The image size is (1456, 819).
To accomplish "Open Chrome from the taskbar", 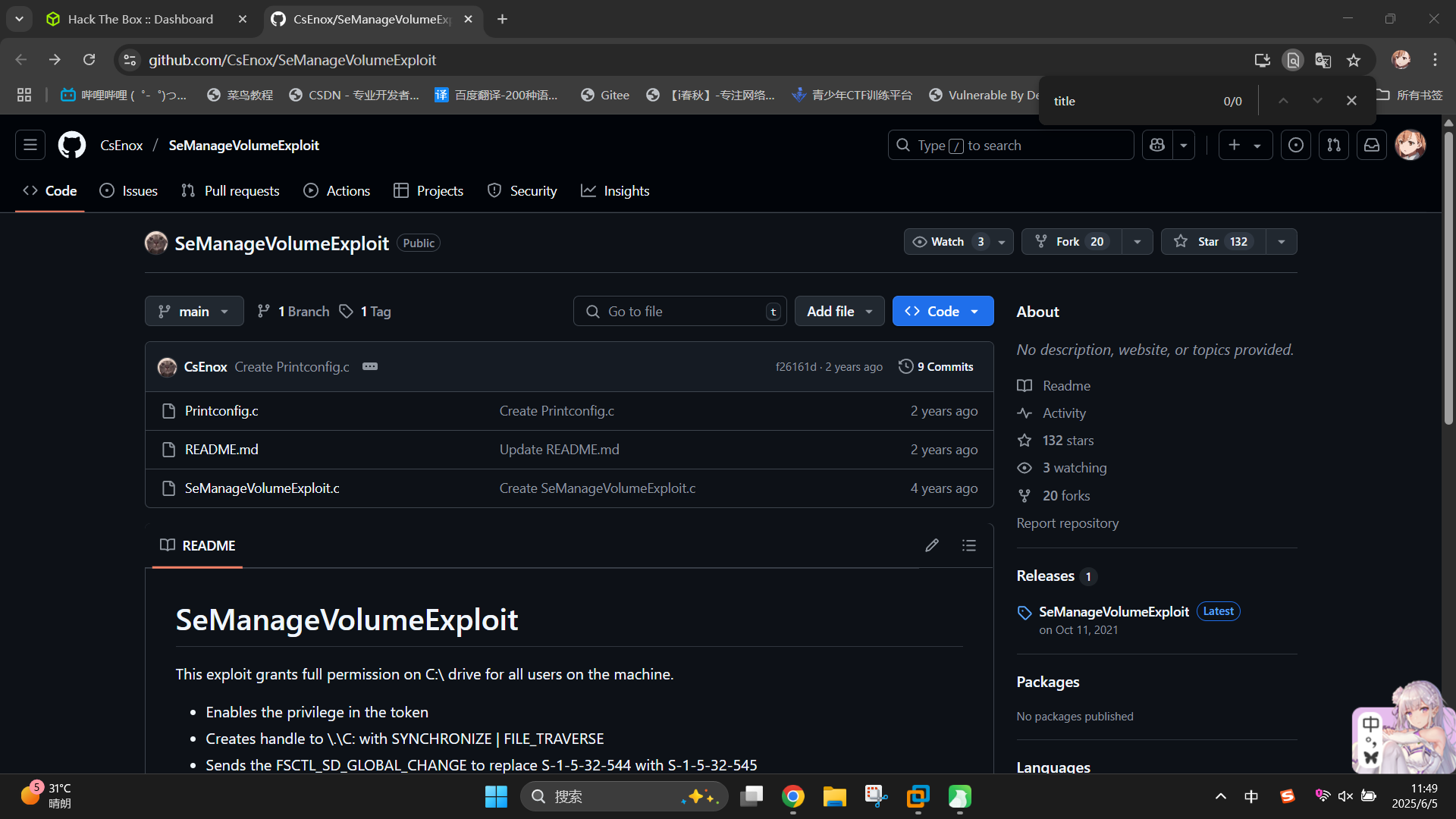I will (793, 796).
